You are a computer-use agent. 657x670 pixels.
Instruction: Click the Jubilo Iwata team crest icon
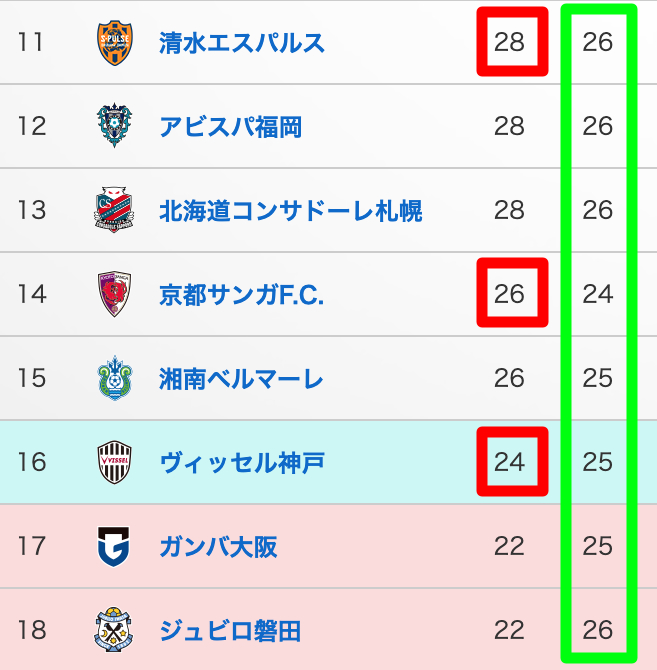click(x=114, y=631)
